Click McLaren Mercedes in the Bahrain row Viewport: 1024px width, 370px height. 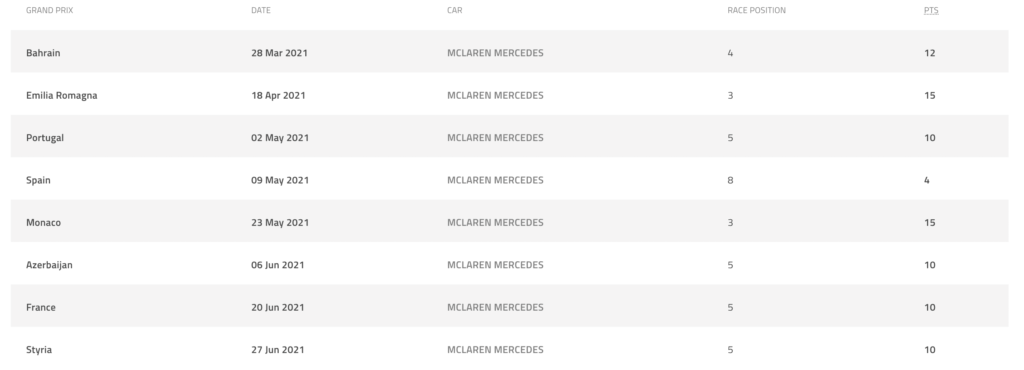click(x=495, y=53)
